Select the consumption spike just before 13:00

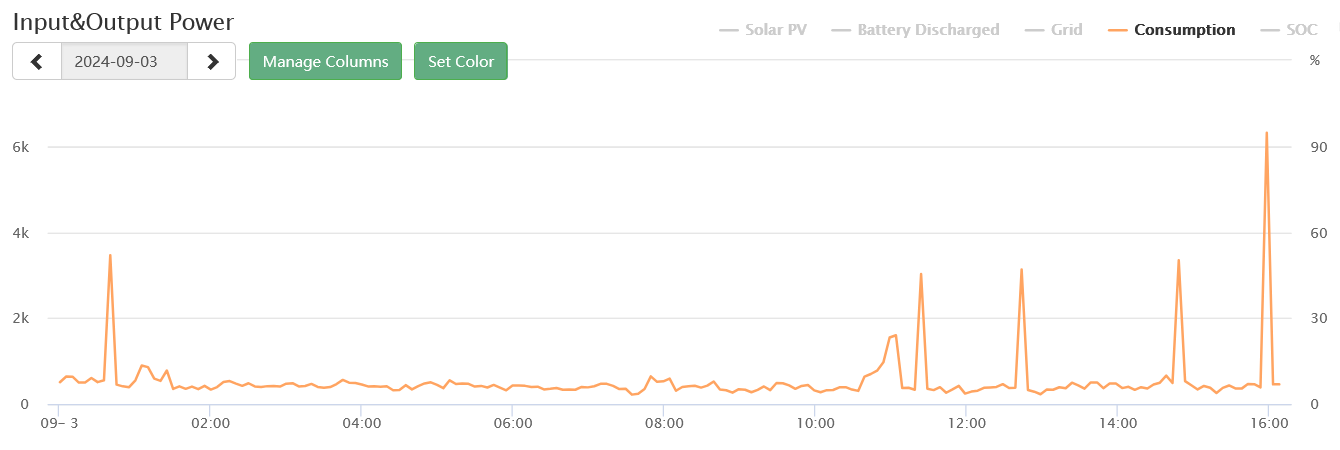coord(1021,270)
